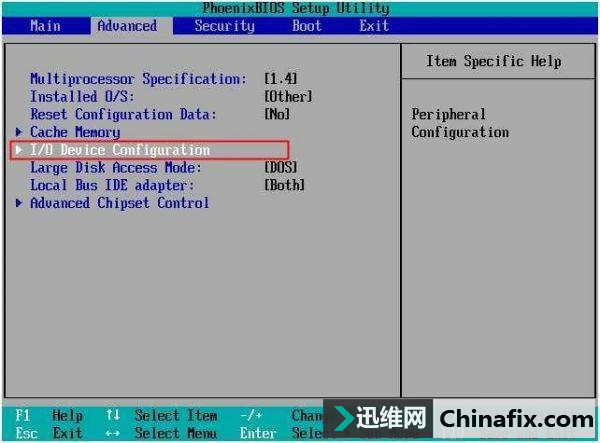Select Multiprocessor Specification label
The width and height of the screenshot is (600, 443).
pyautogui.click(x=138, y=79)
